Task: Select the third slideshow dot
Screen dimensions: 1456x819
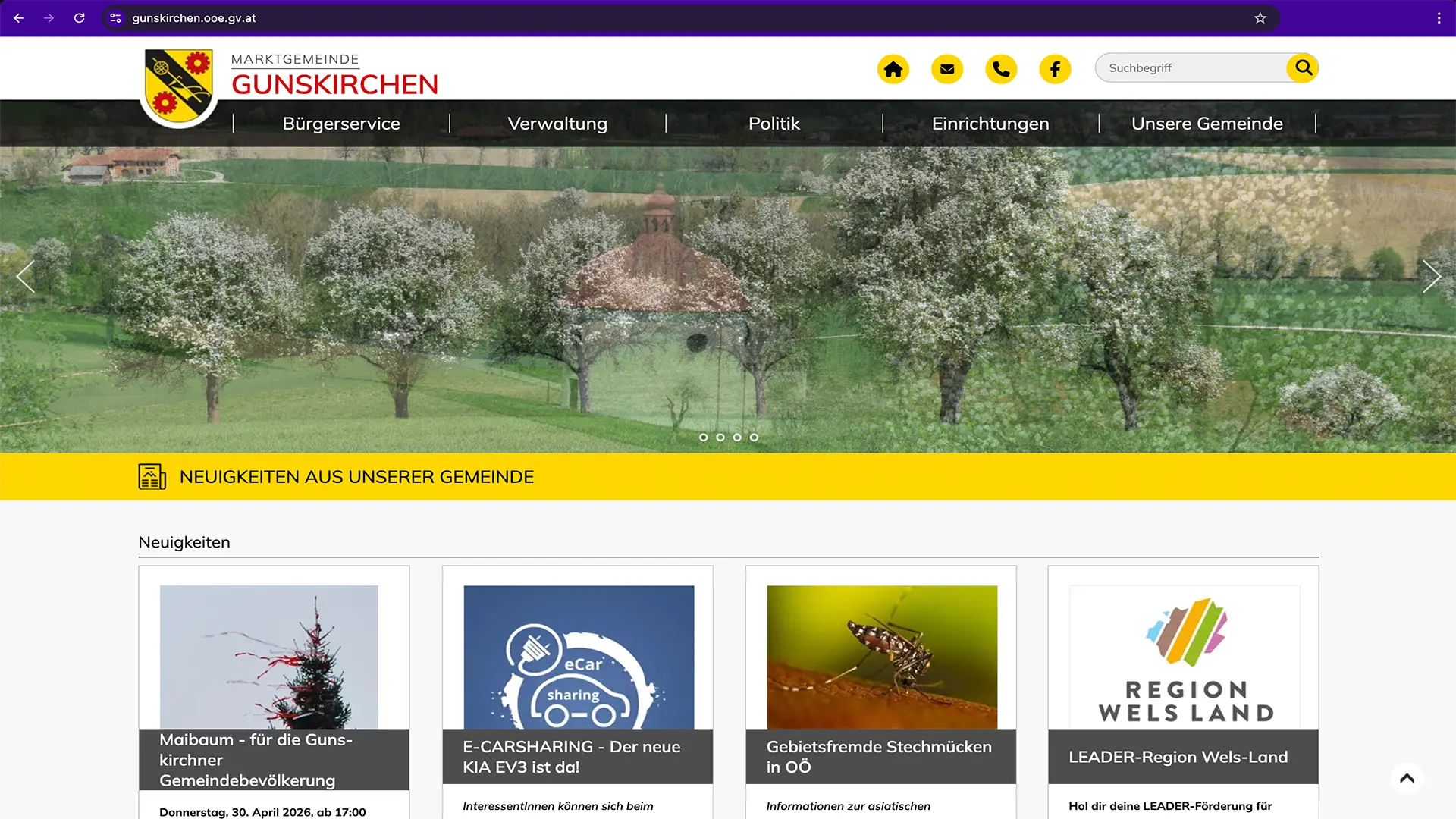Action: click(x=737, y=438)
